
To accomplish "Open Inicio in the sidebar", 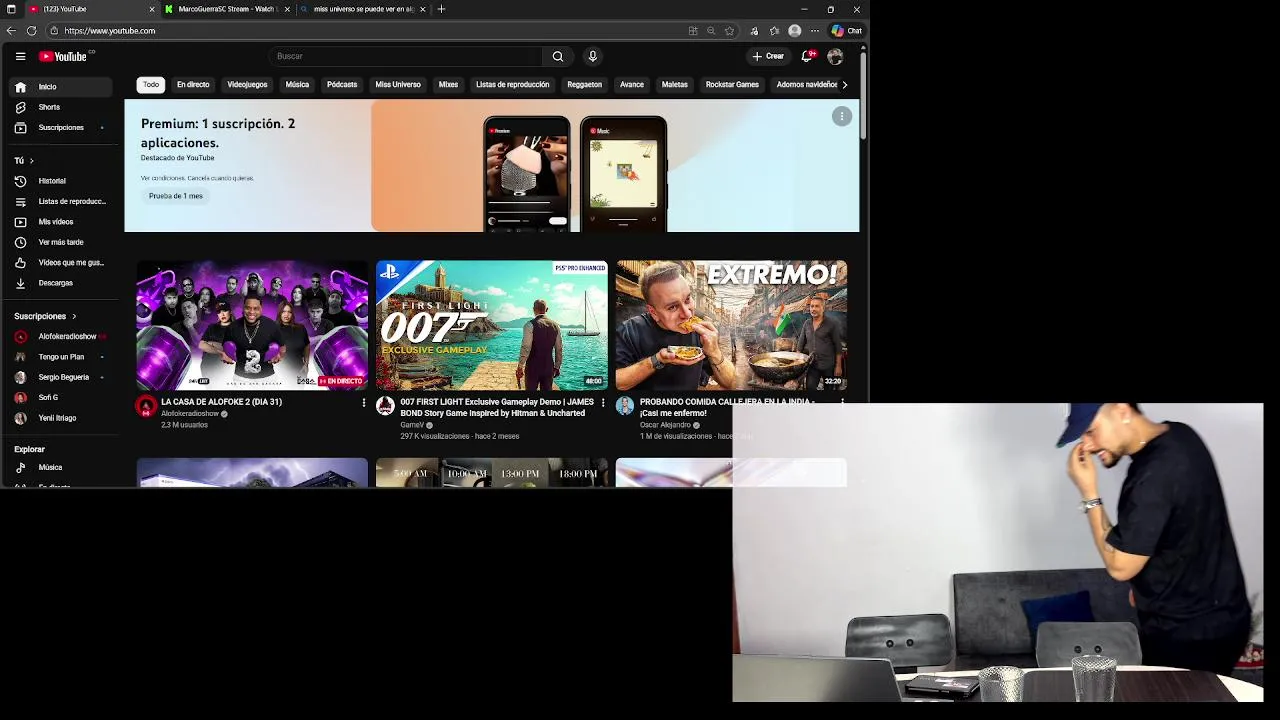I will coord(62,87).
